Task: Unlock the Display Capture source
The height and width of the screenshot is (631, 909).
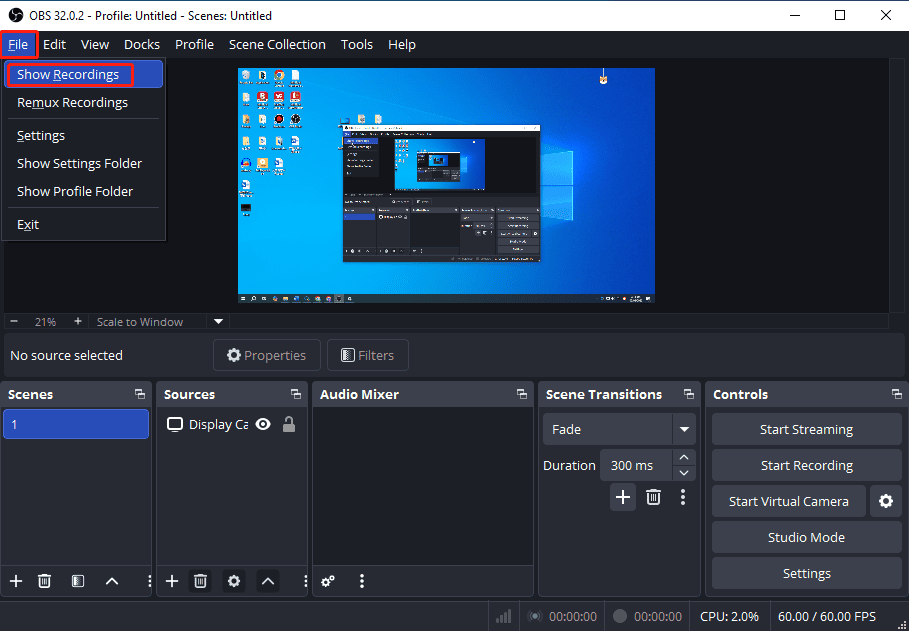Action: [x=287, y=424]
